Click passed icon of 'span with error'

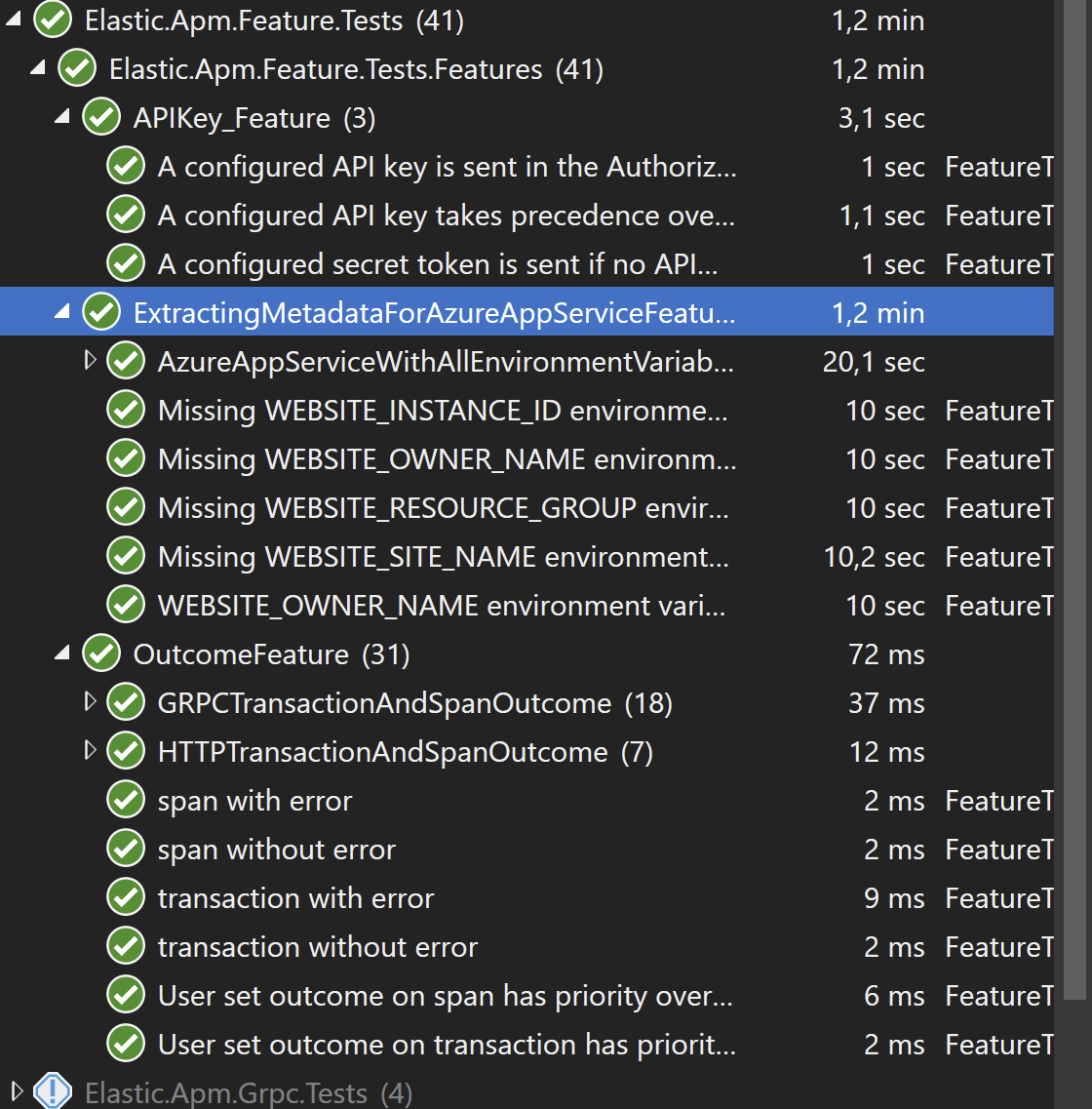click(126, 801)
